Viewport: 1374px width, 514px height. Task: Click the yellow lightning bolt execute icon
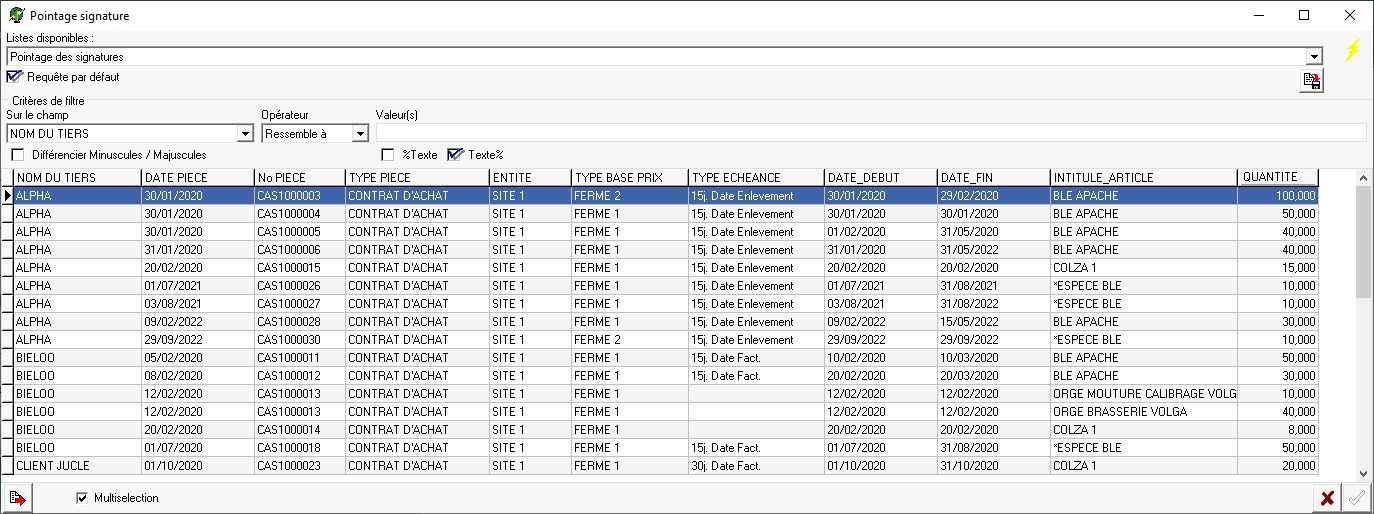coord(1352,50)
